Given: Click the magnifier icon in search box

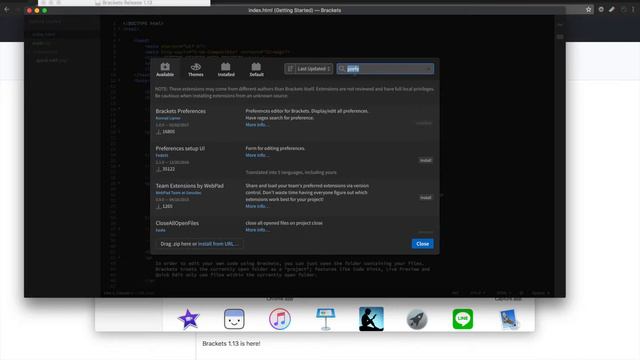Looking at the screenshot, I should (342, 69).
